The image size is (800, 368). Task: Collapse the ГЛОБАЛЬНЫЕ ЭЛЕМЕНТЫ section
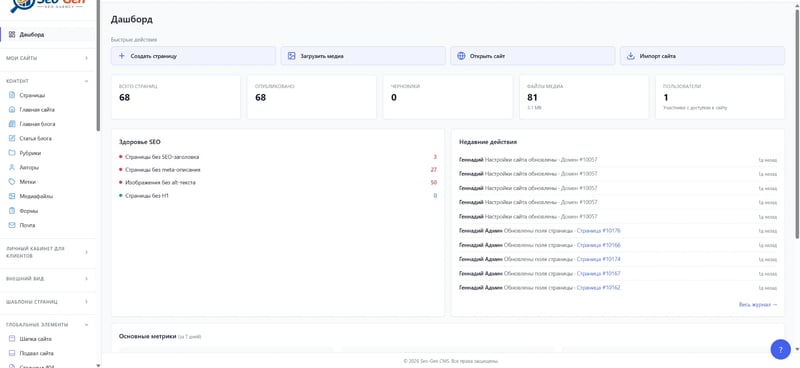click(x=47, y=325)
